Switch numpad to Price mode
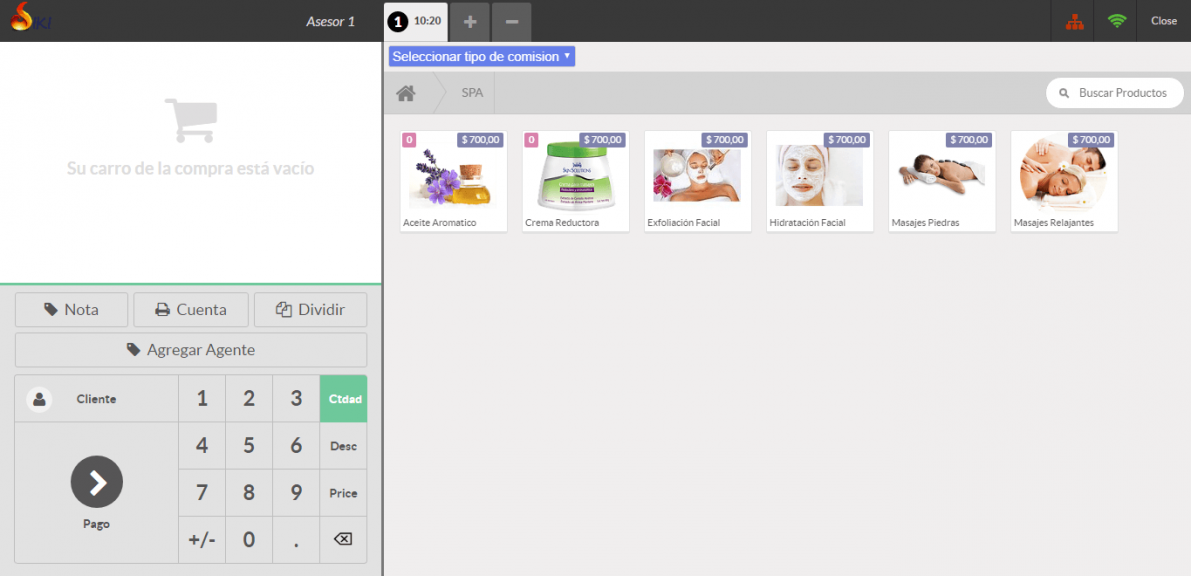The image size is (1191, 576). (x=343, y=493)
